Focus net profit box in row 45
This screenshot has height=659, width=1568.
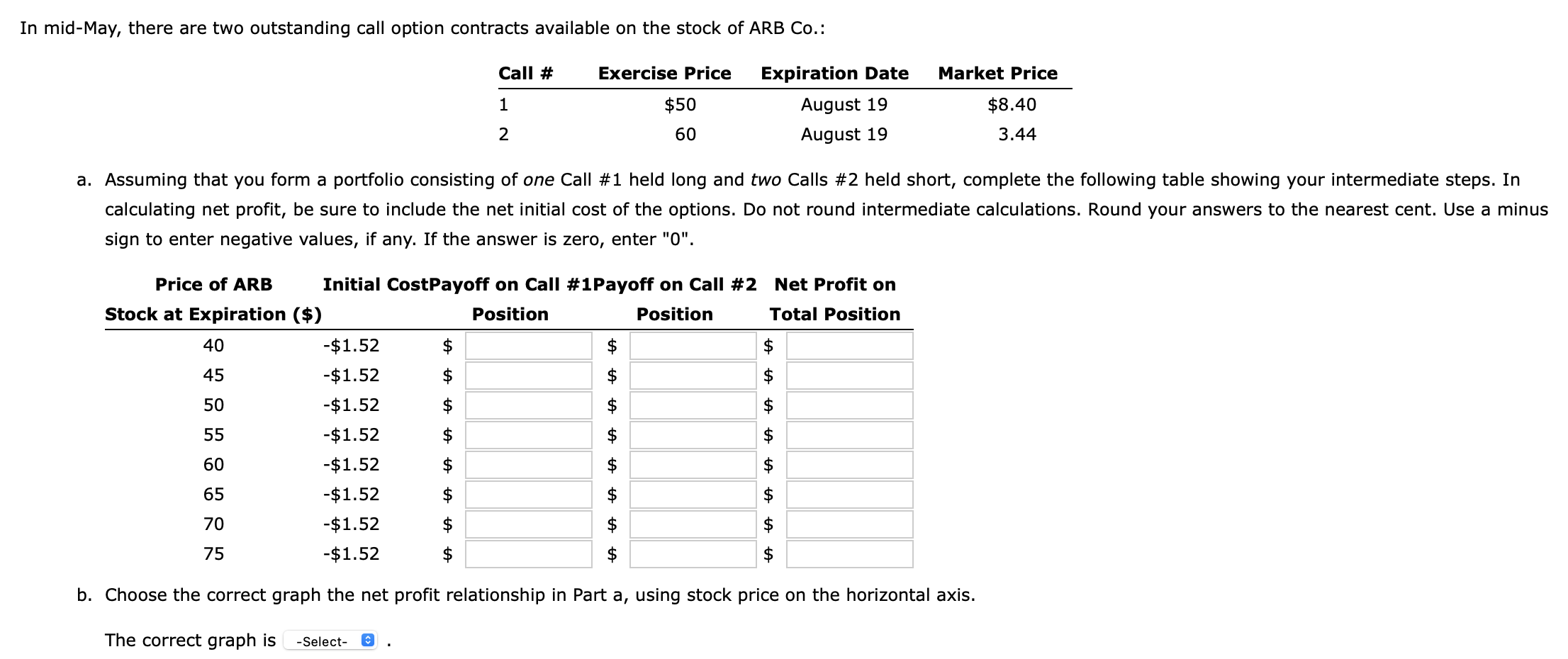click(x=849, y=376)
